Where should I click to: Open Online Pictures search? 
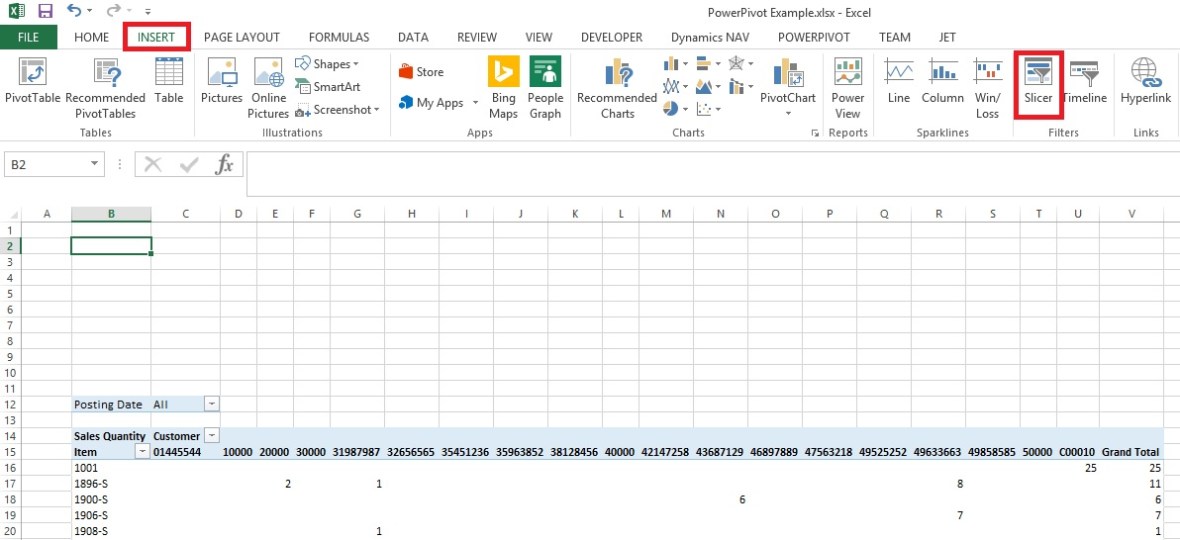point(269,88)
